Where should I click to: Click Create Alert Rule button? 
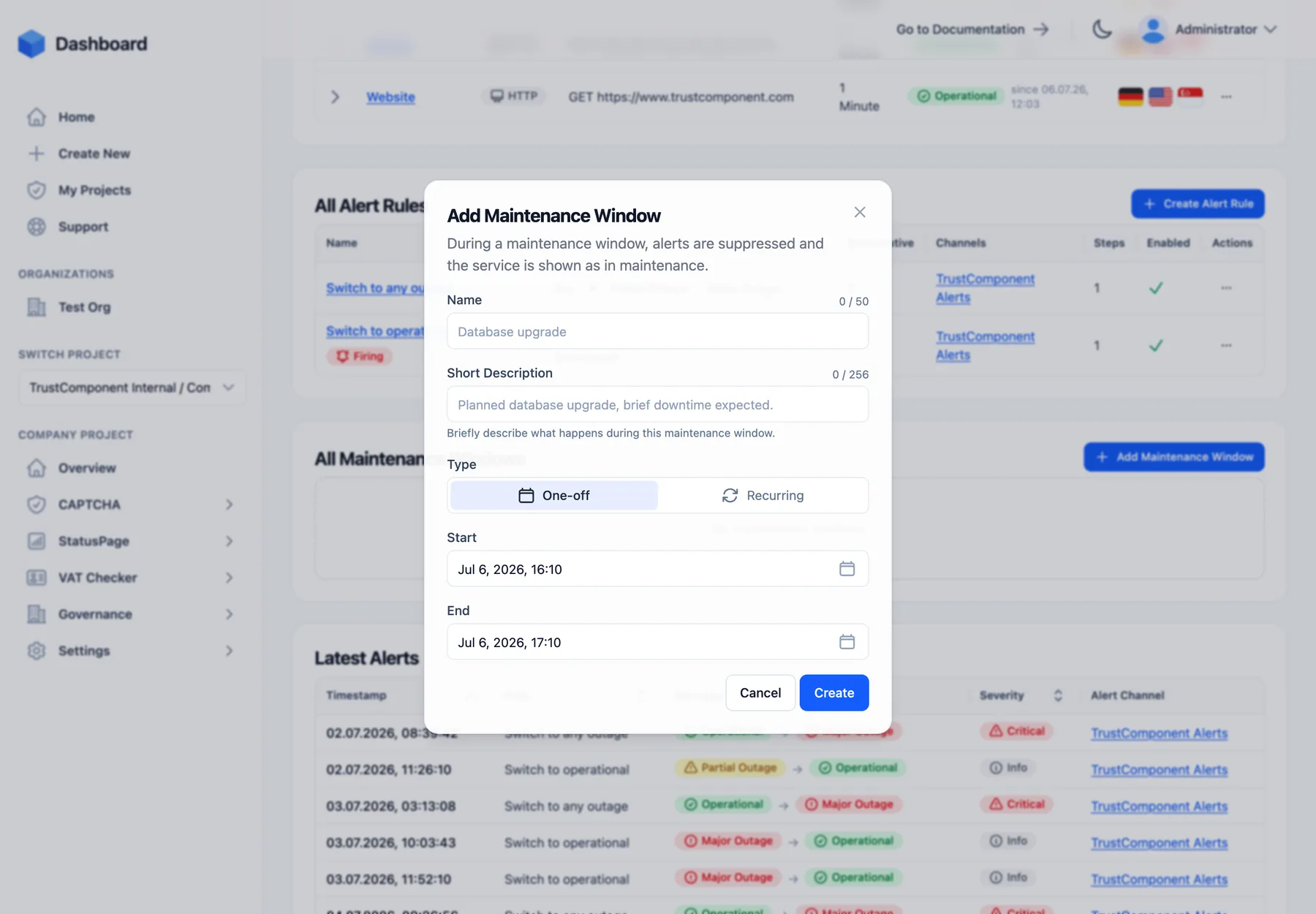click(x=1198, y=204)
